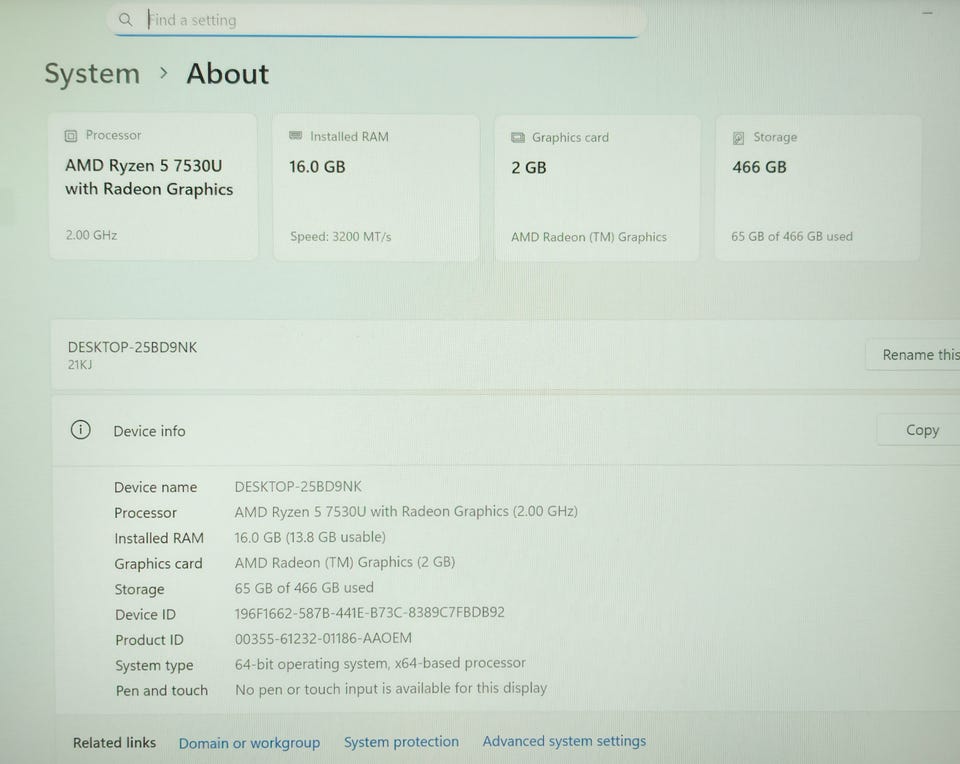Select the Processor summary card

154,187
